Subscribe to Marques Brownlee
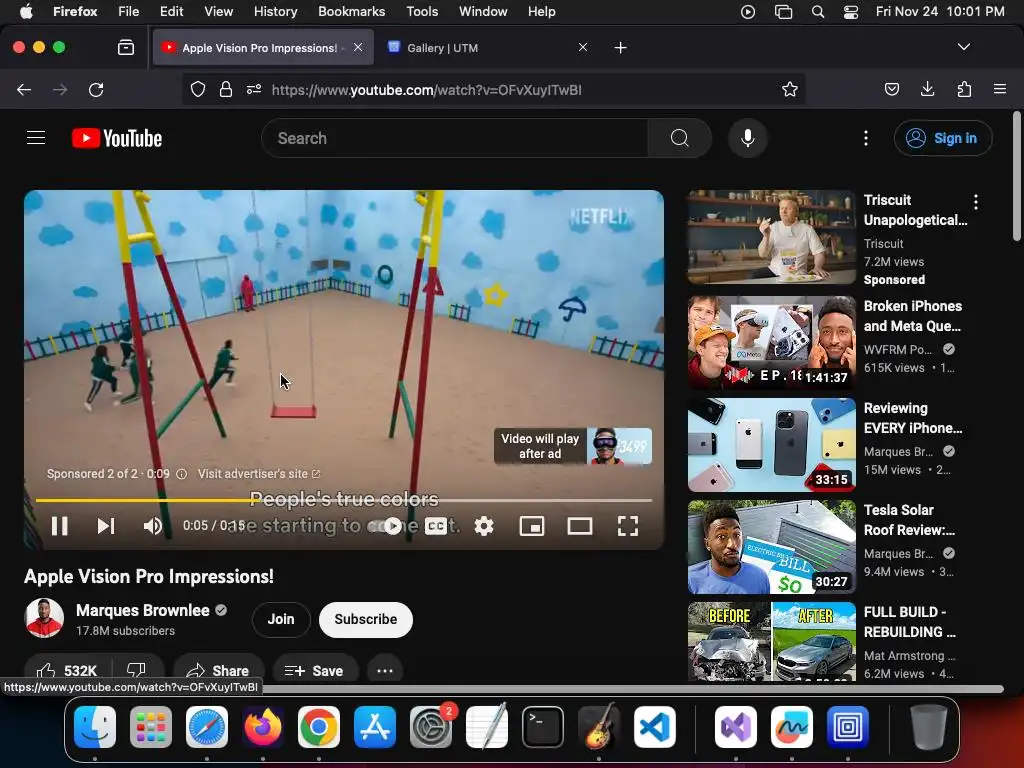 [366, 619]
